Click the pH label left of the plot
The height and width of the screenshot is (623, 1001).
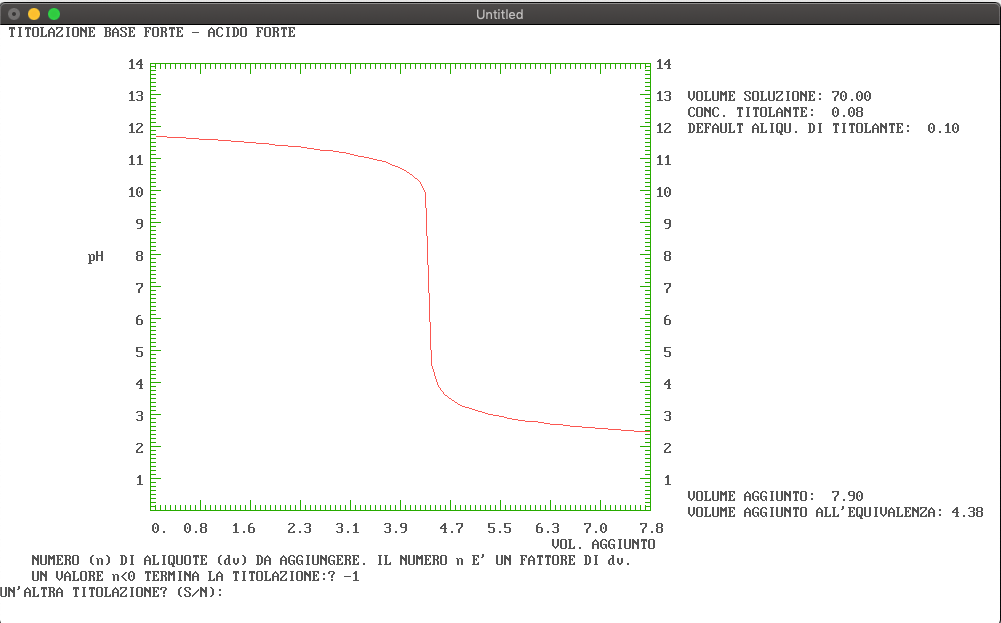96,256
